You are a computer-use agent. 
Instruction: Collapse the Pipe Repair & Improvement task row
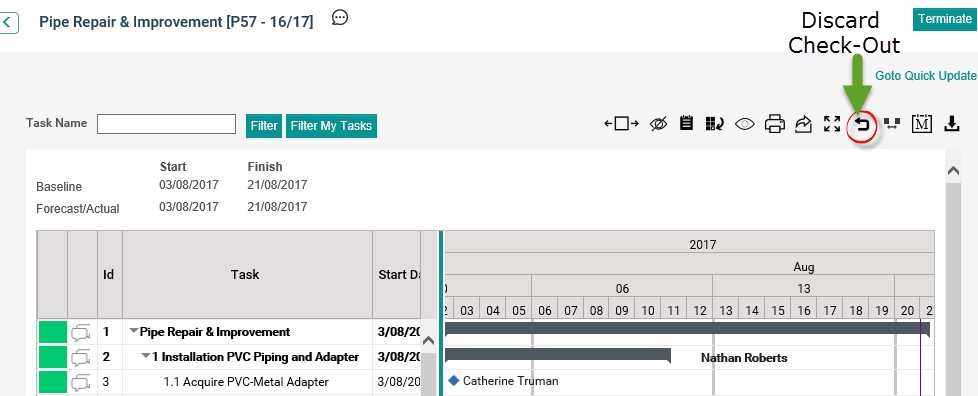[x=133, y=332]
